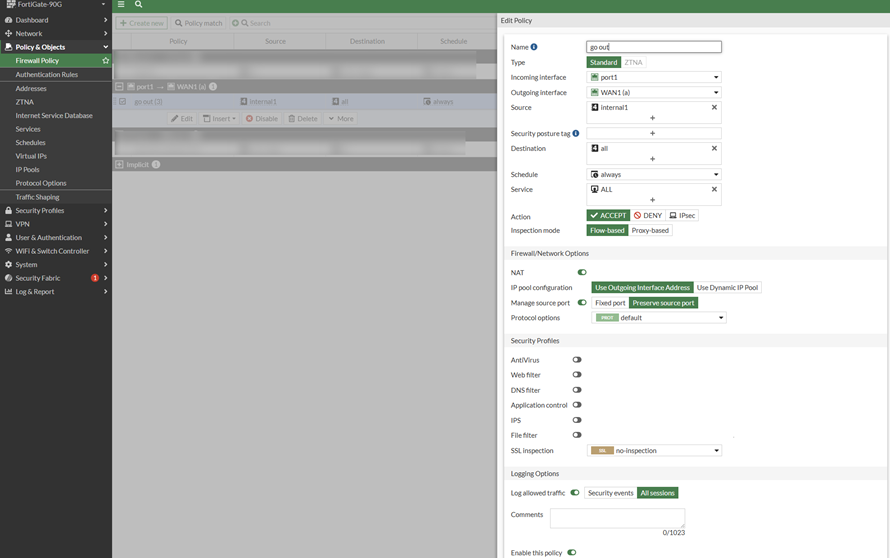Click the hamburger menu icon in top bar

pyautogui.click(x=121, y=4)
